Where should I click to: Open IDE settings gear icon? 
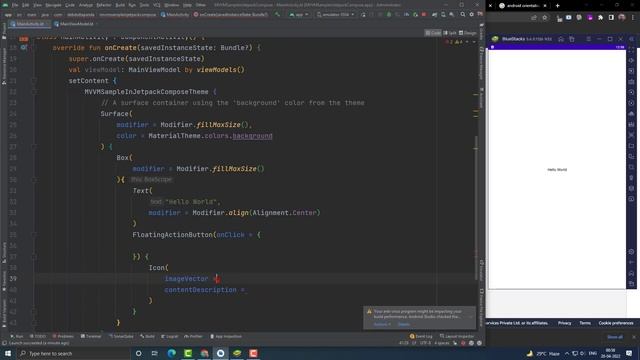[x=471, y=14]
